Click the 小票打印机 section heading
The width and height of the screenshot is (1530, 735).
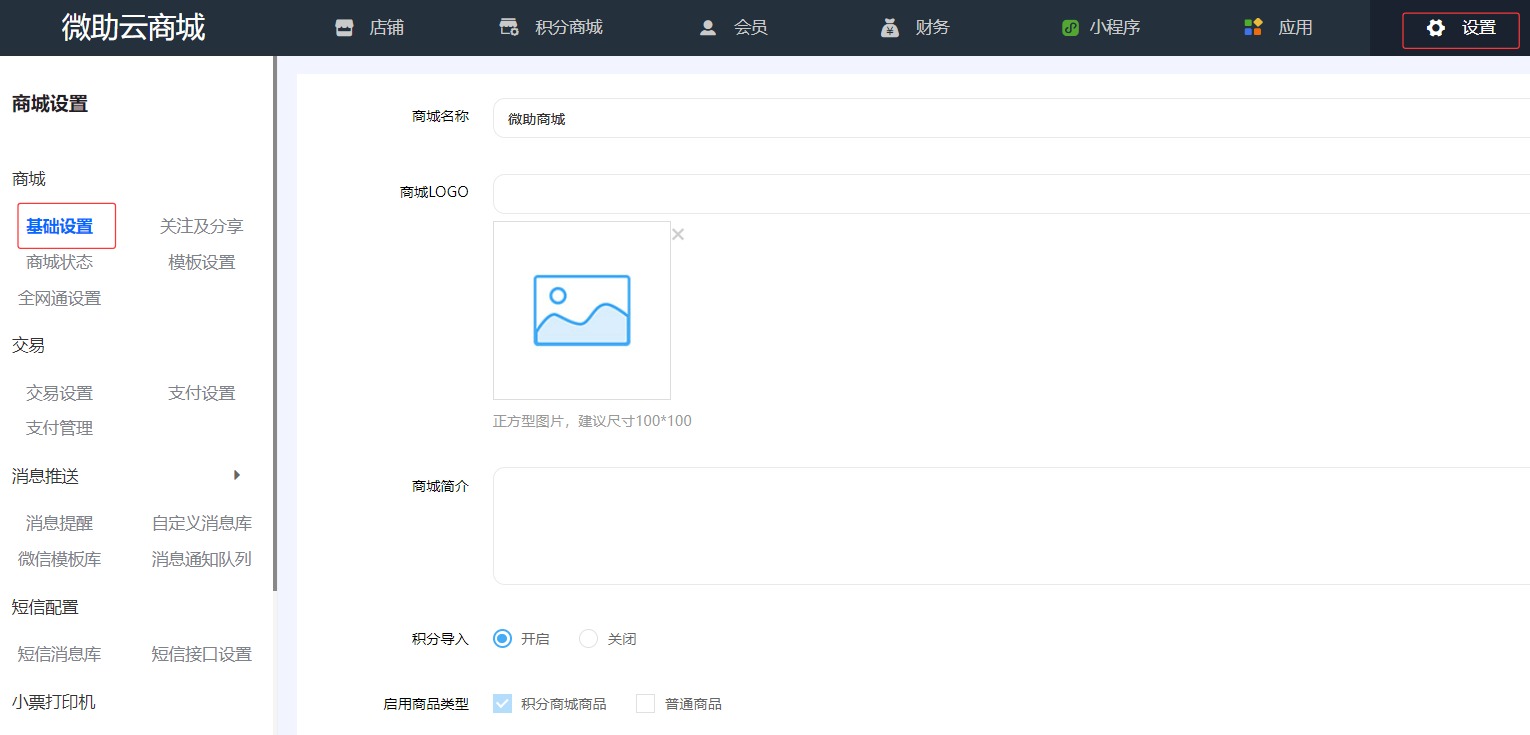pyautogui.click(x=54, y=702)
